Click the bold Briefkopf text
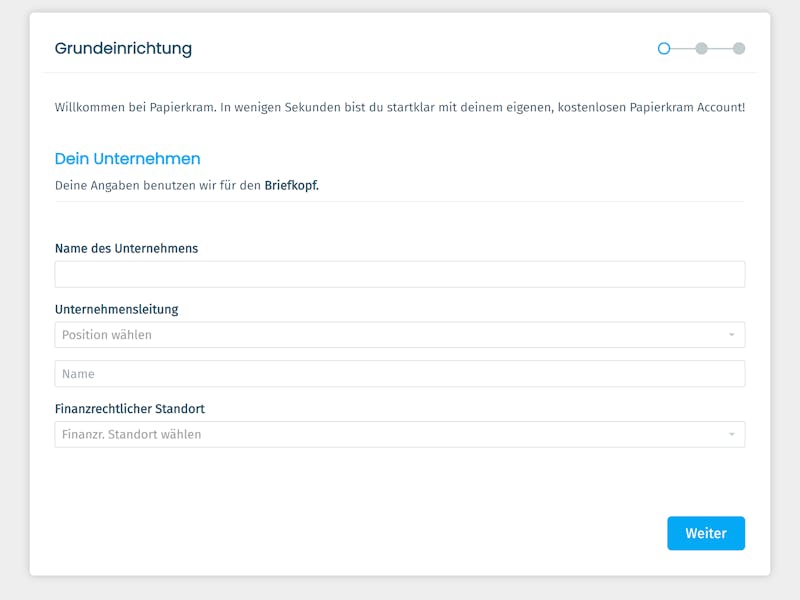Viewport: 800px width, 600px height. (x=291, y=185)
